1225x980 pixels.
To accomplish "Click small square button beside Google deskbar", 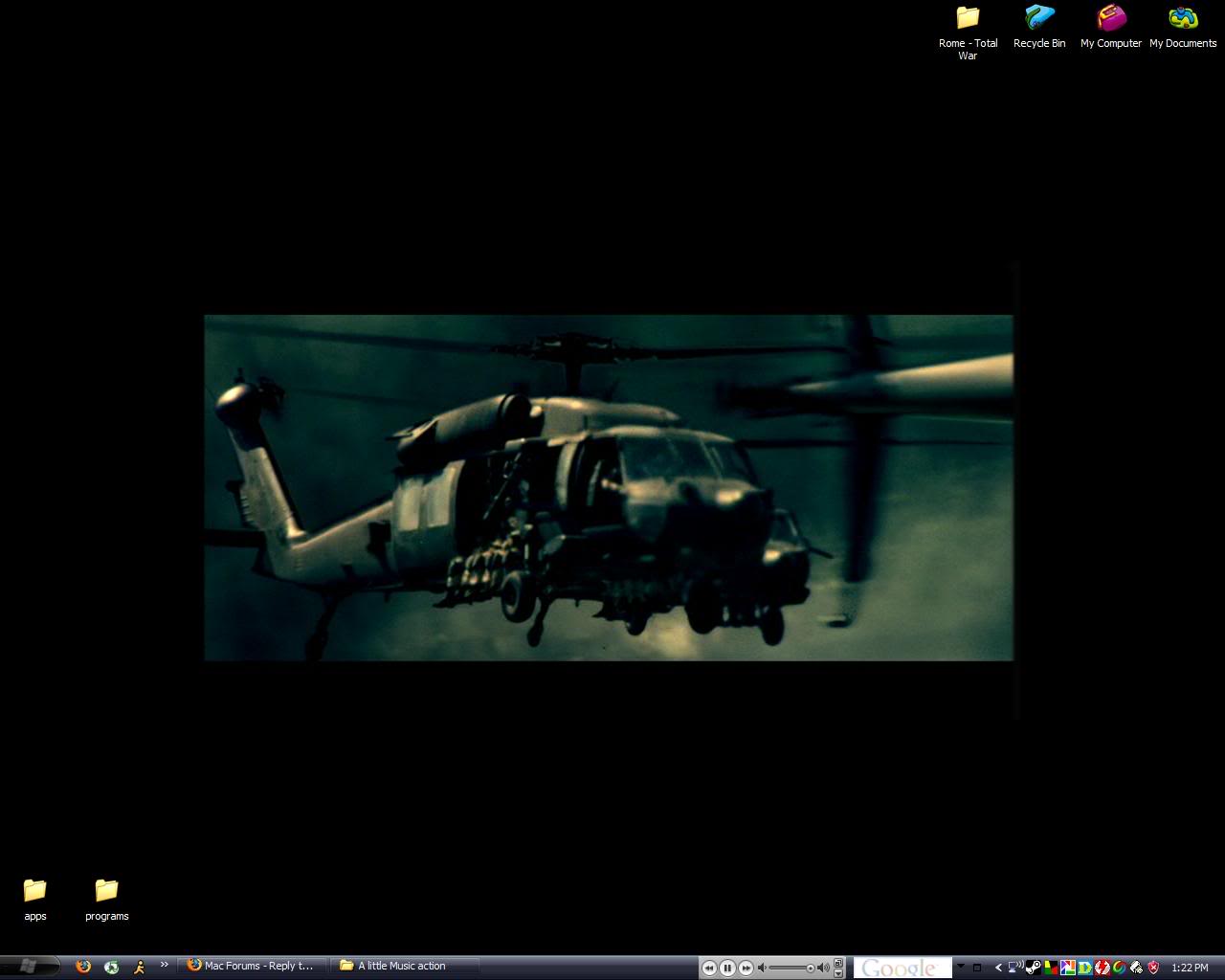I will [x=977, y=968].
